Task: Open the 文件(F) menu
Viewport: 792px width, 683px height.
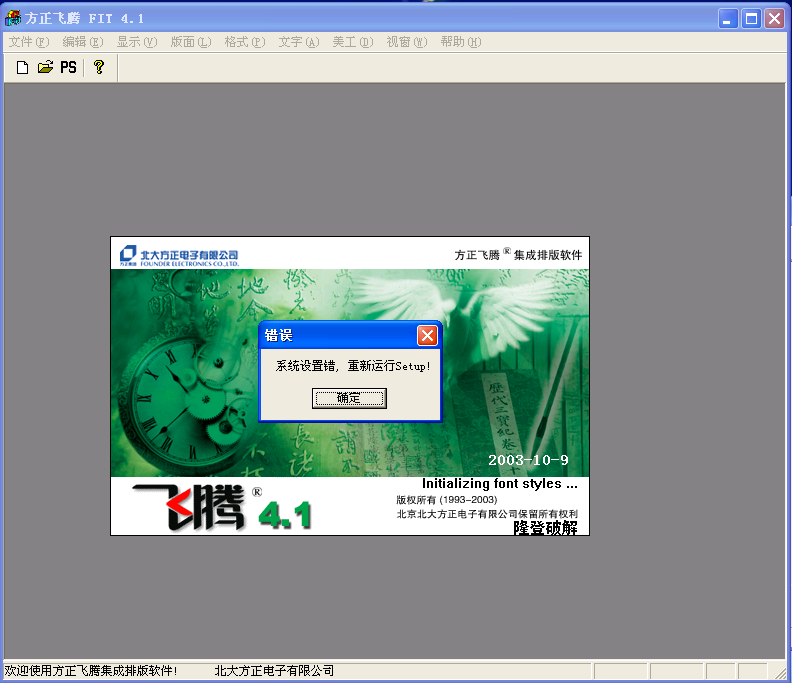Action: click(29, 42)
